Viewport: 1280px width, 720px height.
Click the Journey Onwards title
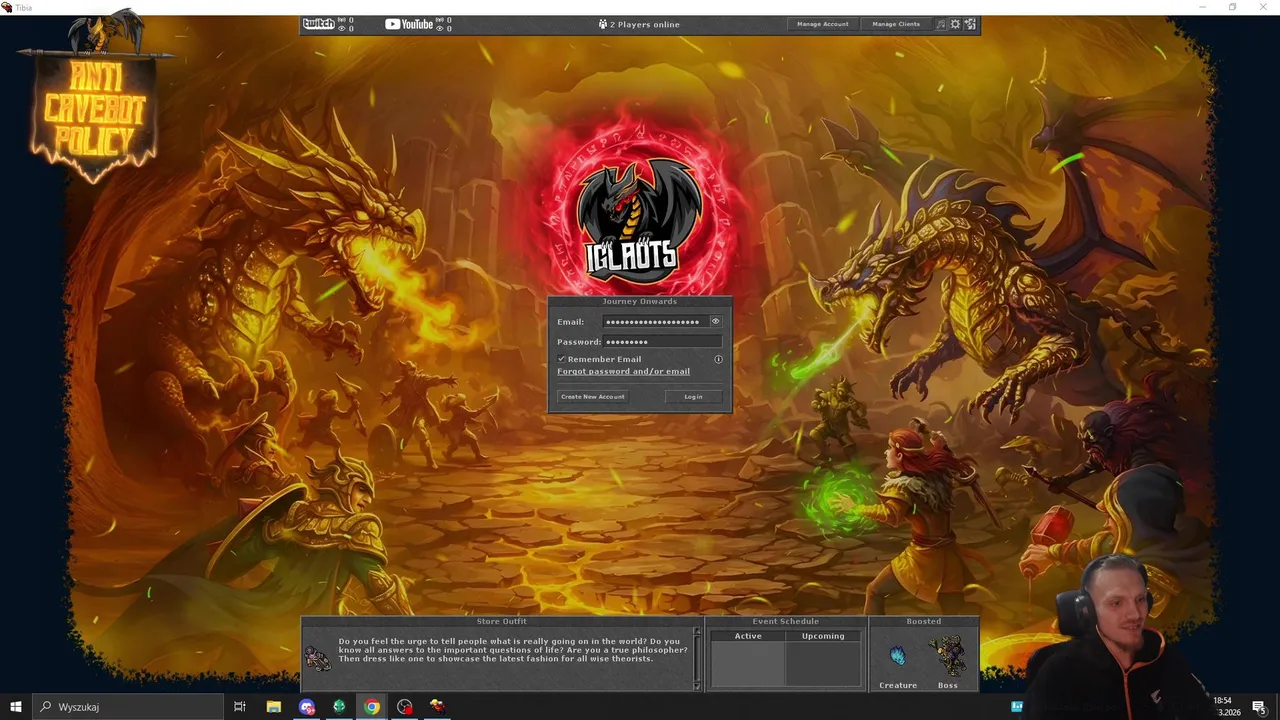tap(640, 301)
